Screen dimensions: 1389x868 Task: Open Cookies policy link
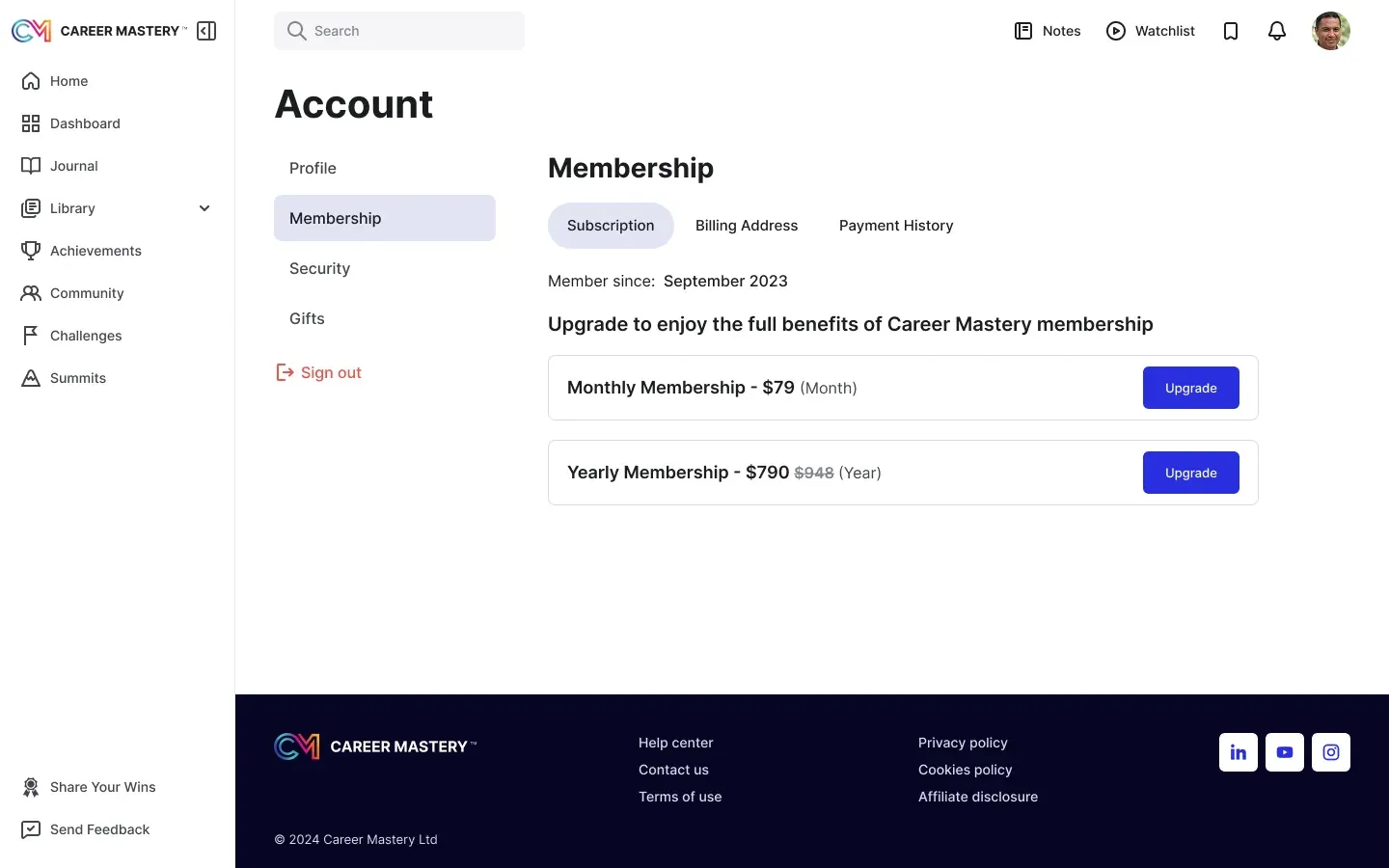pos(966,770)
